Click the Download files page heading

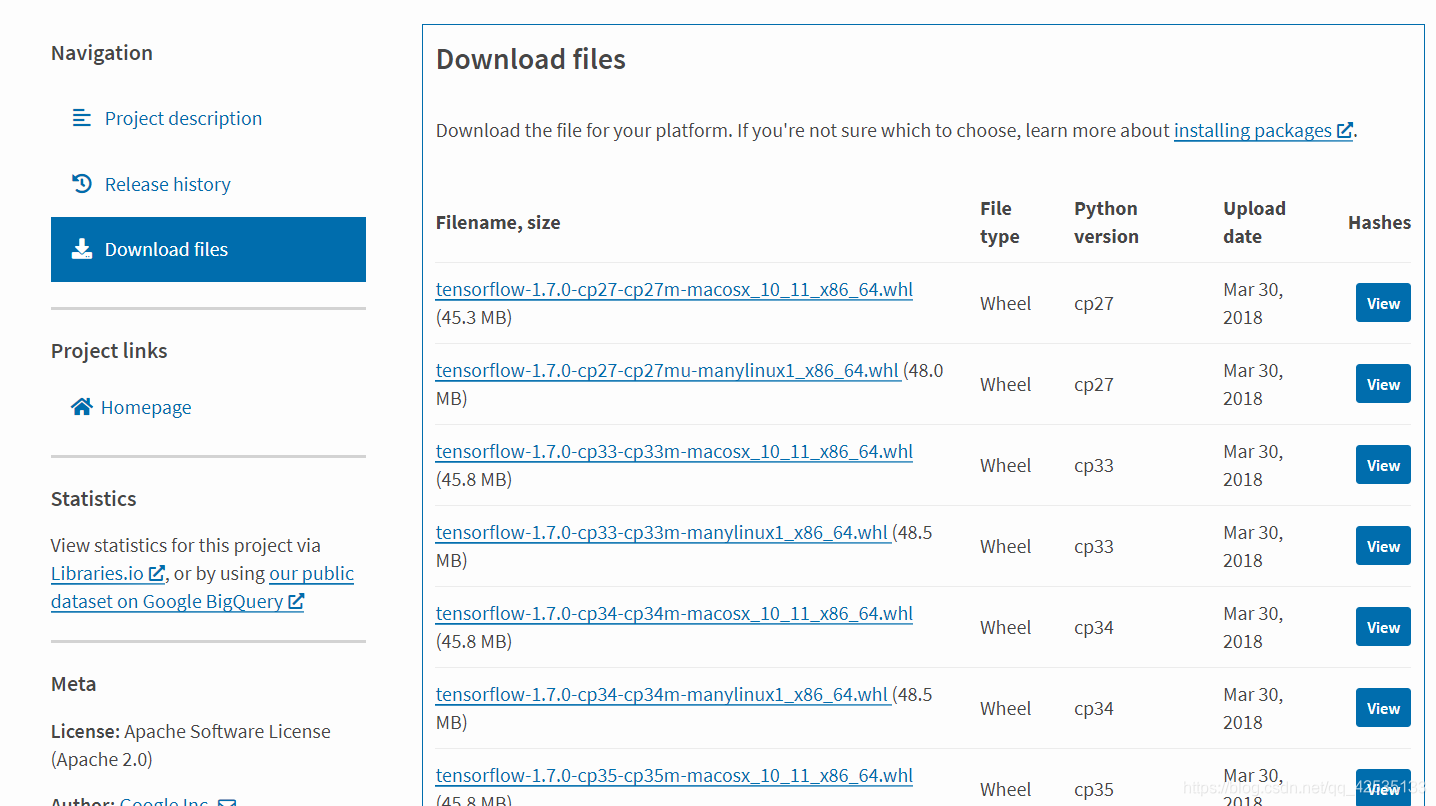click(531, 59)
